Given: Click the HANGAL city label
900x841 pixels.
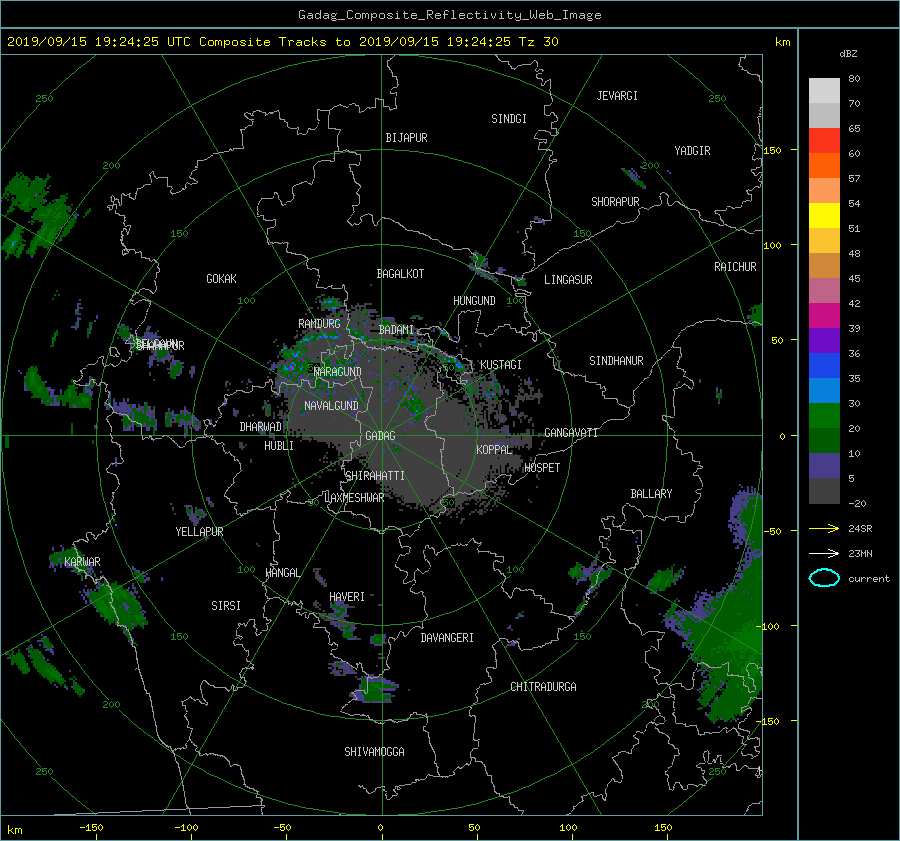Looking at the screenshot, I should [x=282, y=573].
